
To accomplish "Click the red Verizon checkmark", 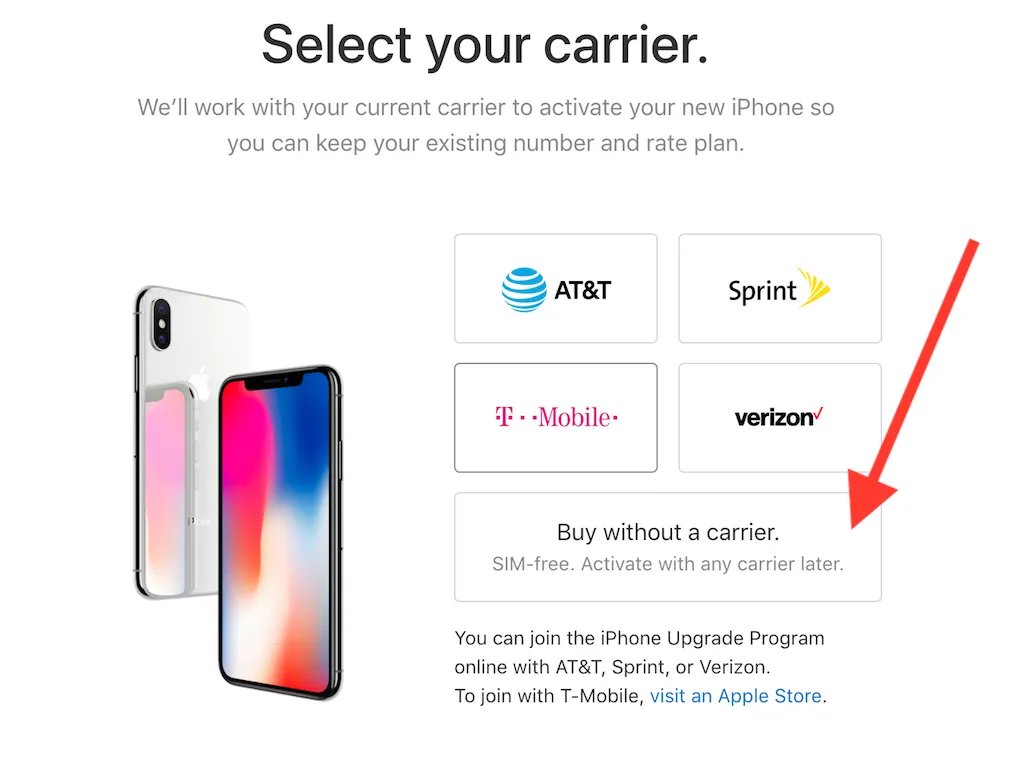I will [818, 413].
